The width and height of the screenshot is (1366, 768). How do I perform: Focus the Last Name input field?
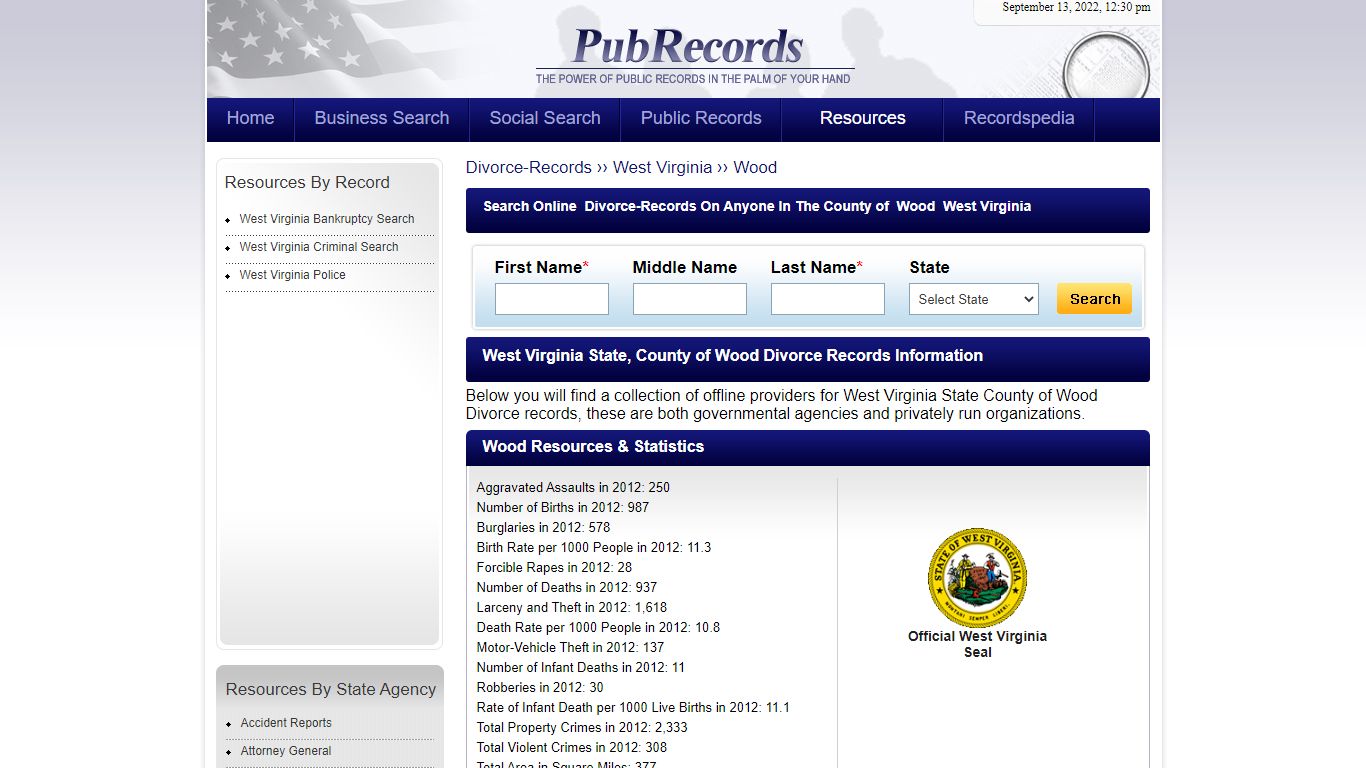(x=828, y=299)
